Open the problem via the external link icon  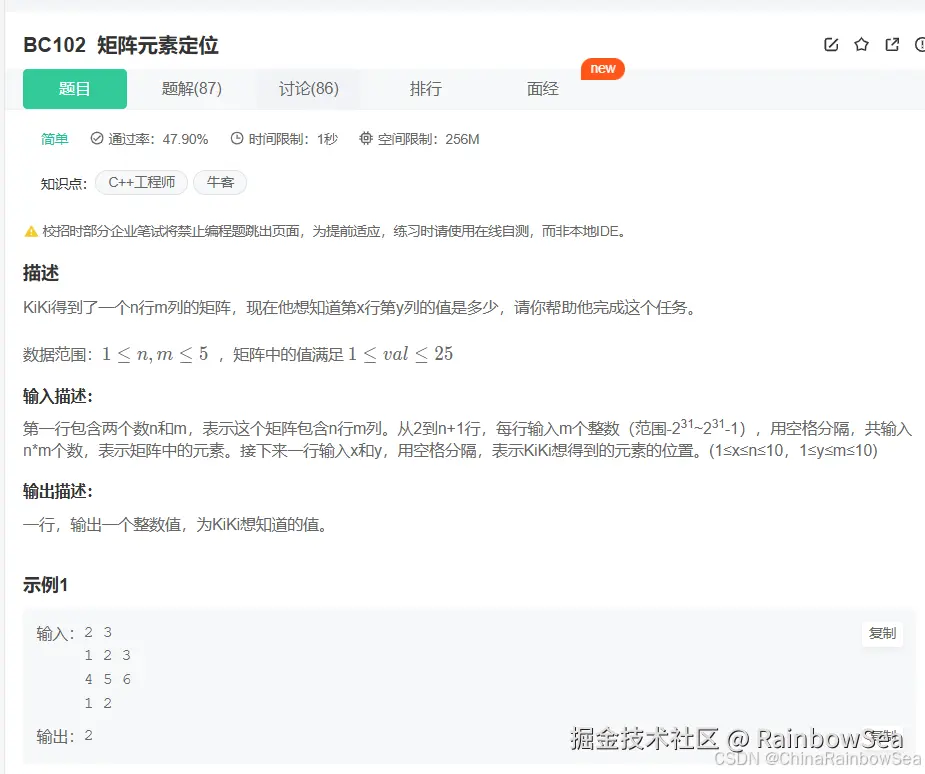pyautogui.click(x=891, y=44)
